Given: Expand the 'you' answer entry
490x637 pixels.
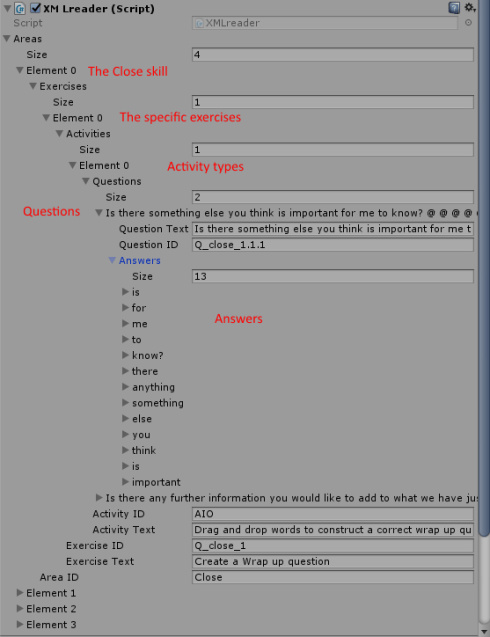Looking at the screenshot, I should (125, 434).
